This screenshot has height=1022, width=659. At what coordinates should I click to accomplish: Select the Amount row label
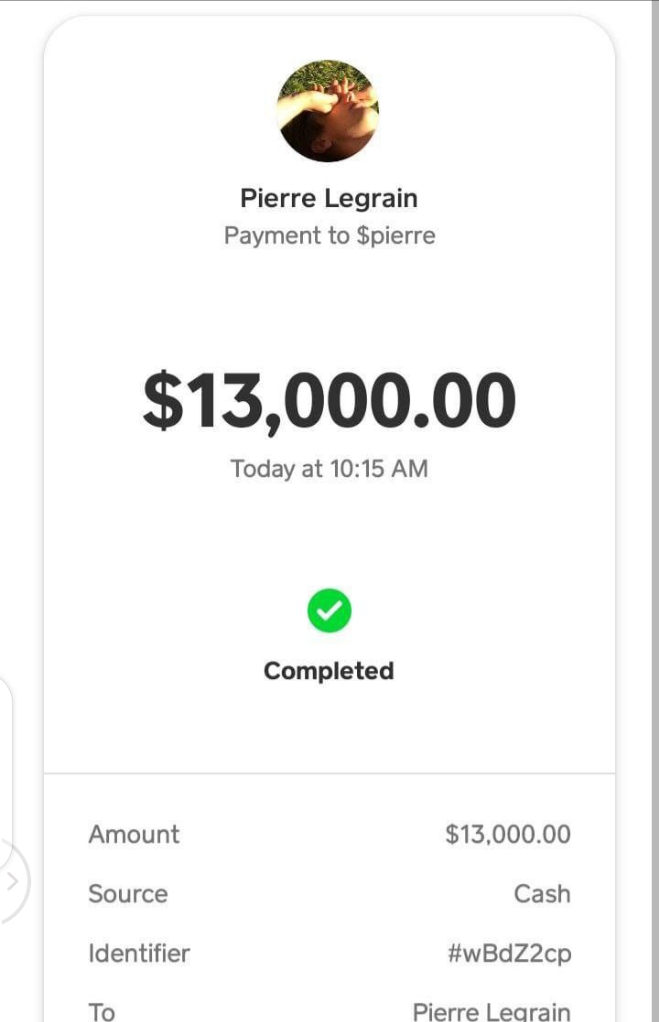(134, 834)
